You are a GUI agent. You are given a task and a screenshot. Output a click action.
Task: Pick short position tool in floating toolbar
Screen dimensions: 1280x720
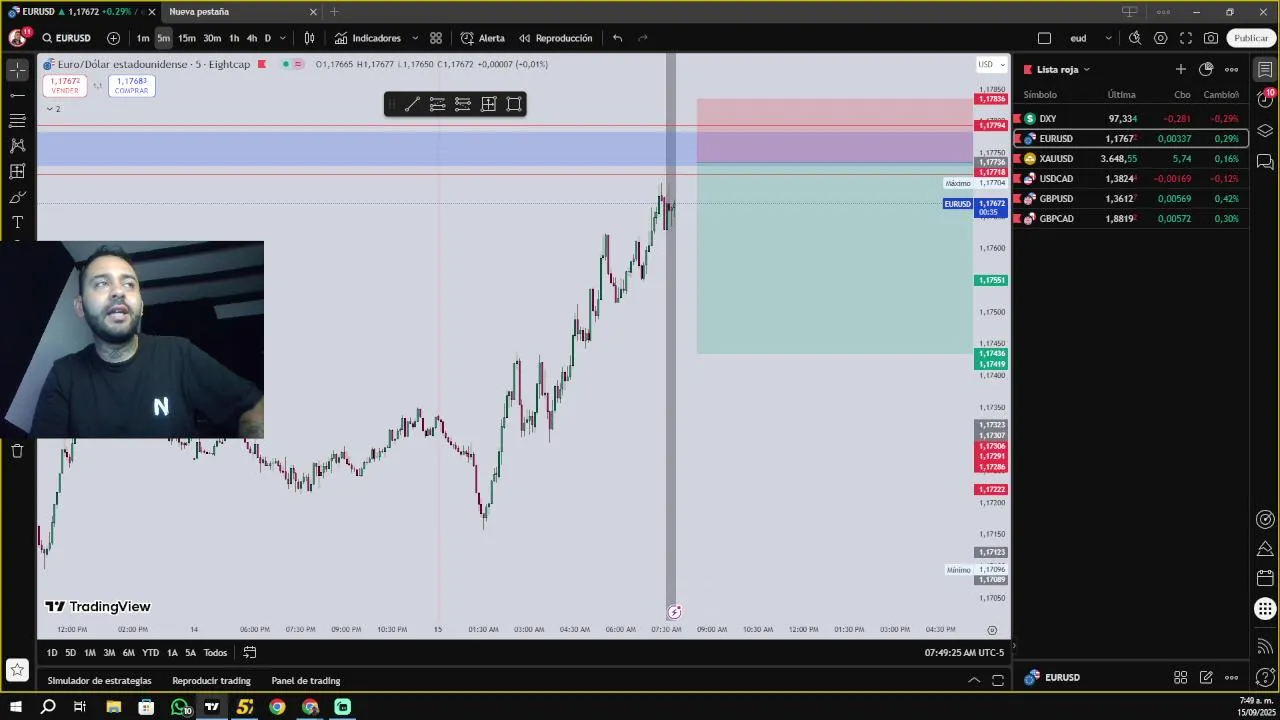463,104
